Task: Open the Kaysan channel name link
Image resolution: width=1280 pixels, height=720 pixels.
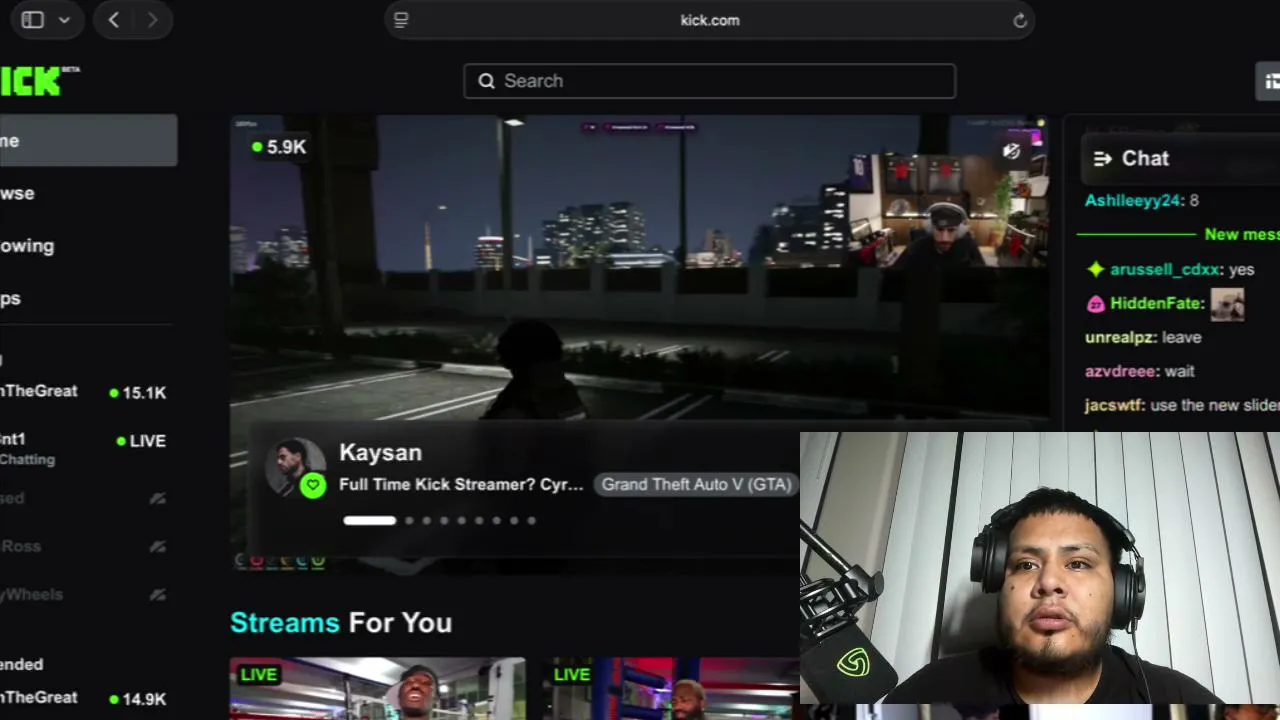Action: point(380,452)
